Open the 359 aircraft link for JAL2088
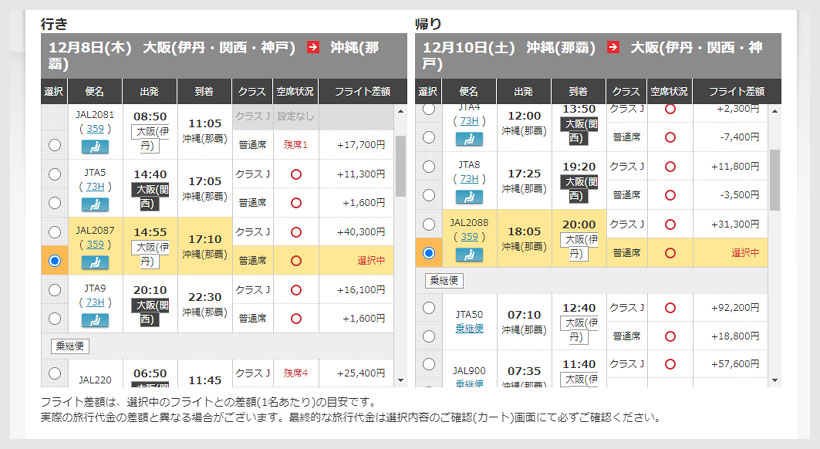The height and width of the screenshot is (449, 820). pos(469,236)
